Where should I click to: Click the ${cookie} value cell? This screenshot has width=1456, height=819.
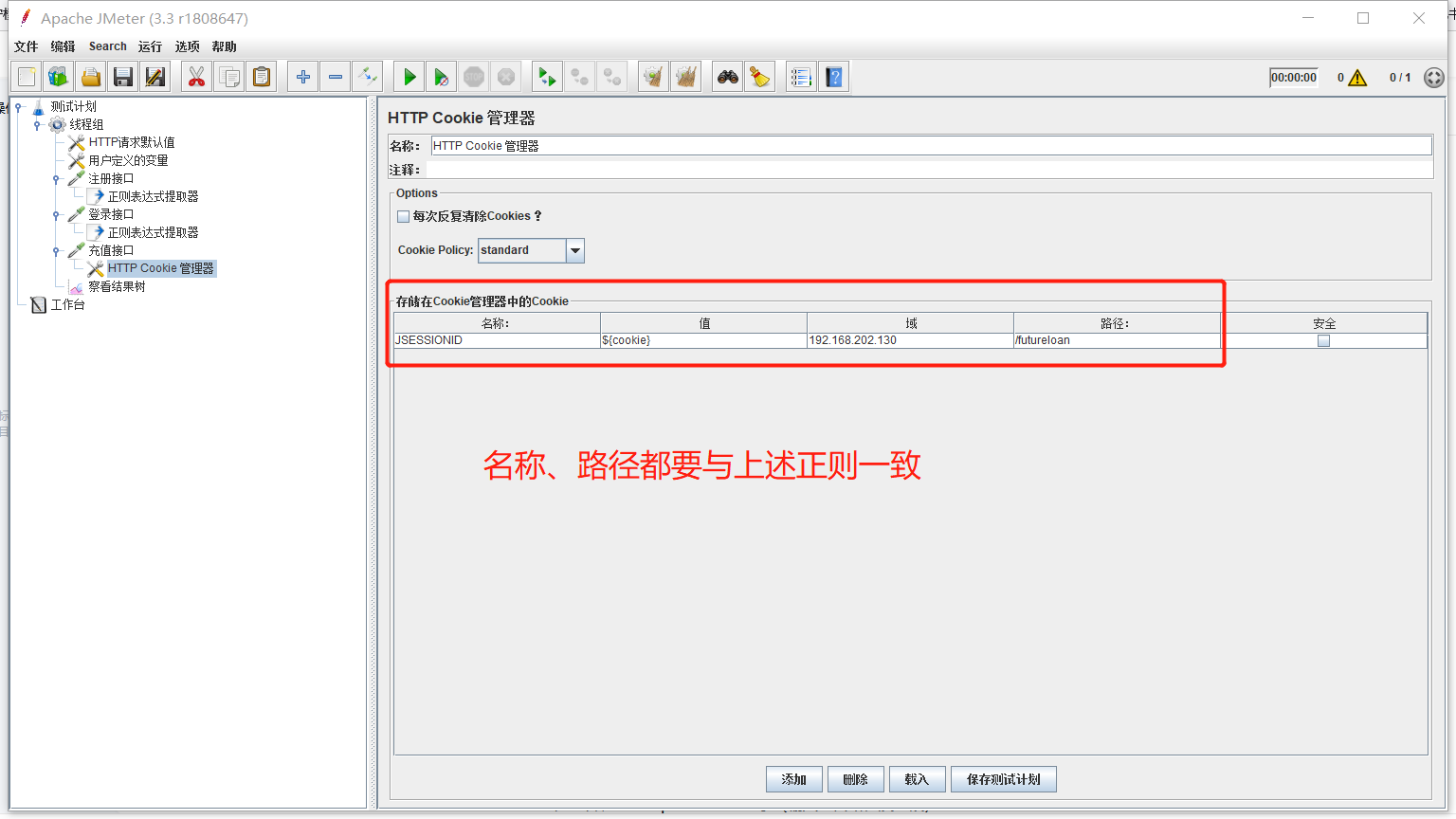703,340
